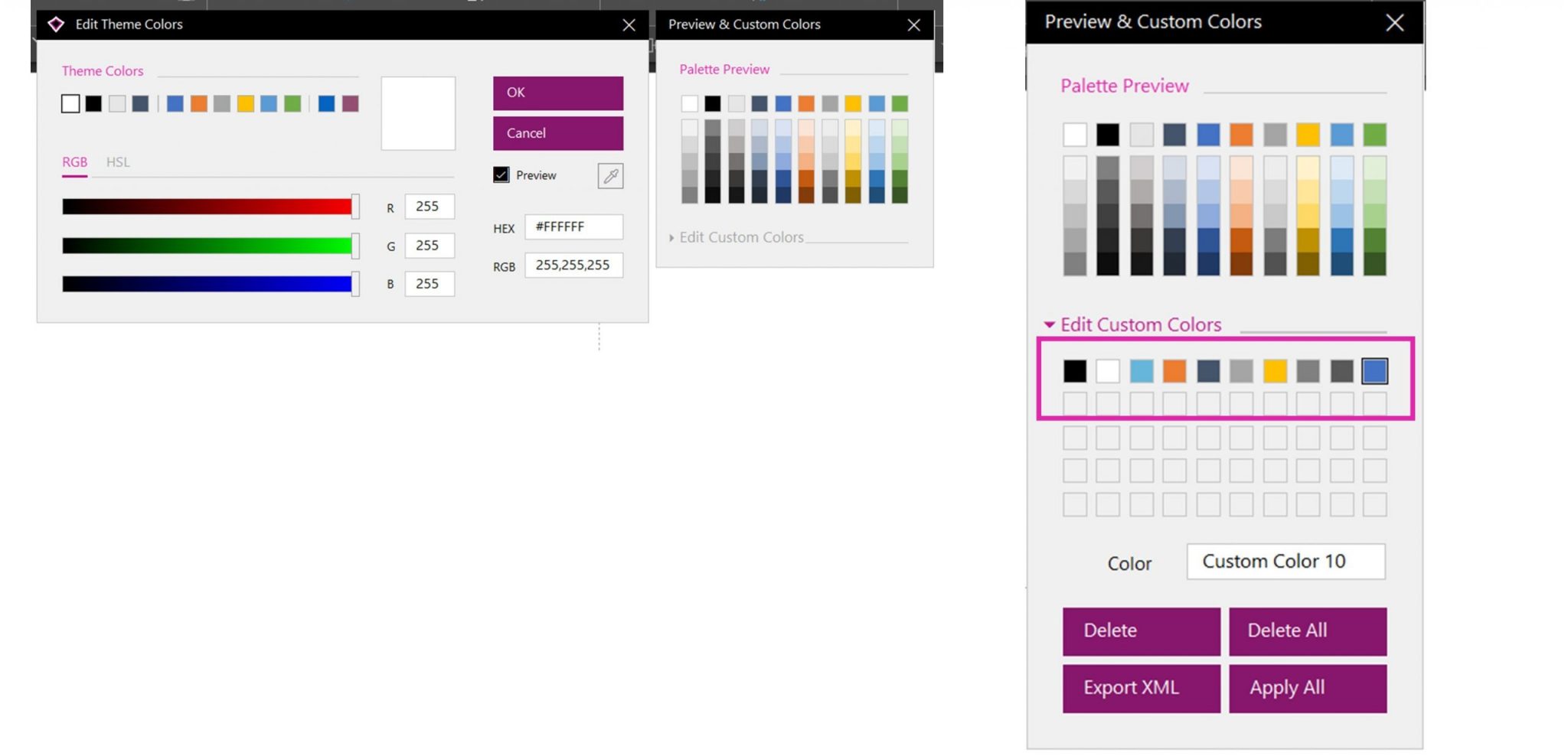Click the diamond logo in Edit Theme Colors title

[x=56, y=24]
